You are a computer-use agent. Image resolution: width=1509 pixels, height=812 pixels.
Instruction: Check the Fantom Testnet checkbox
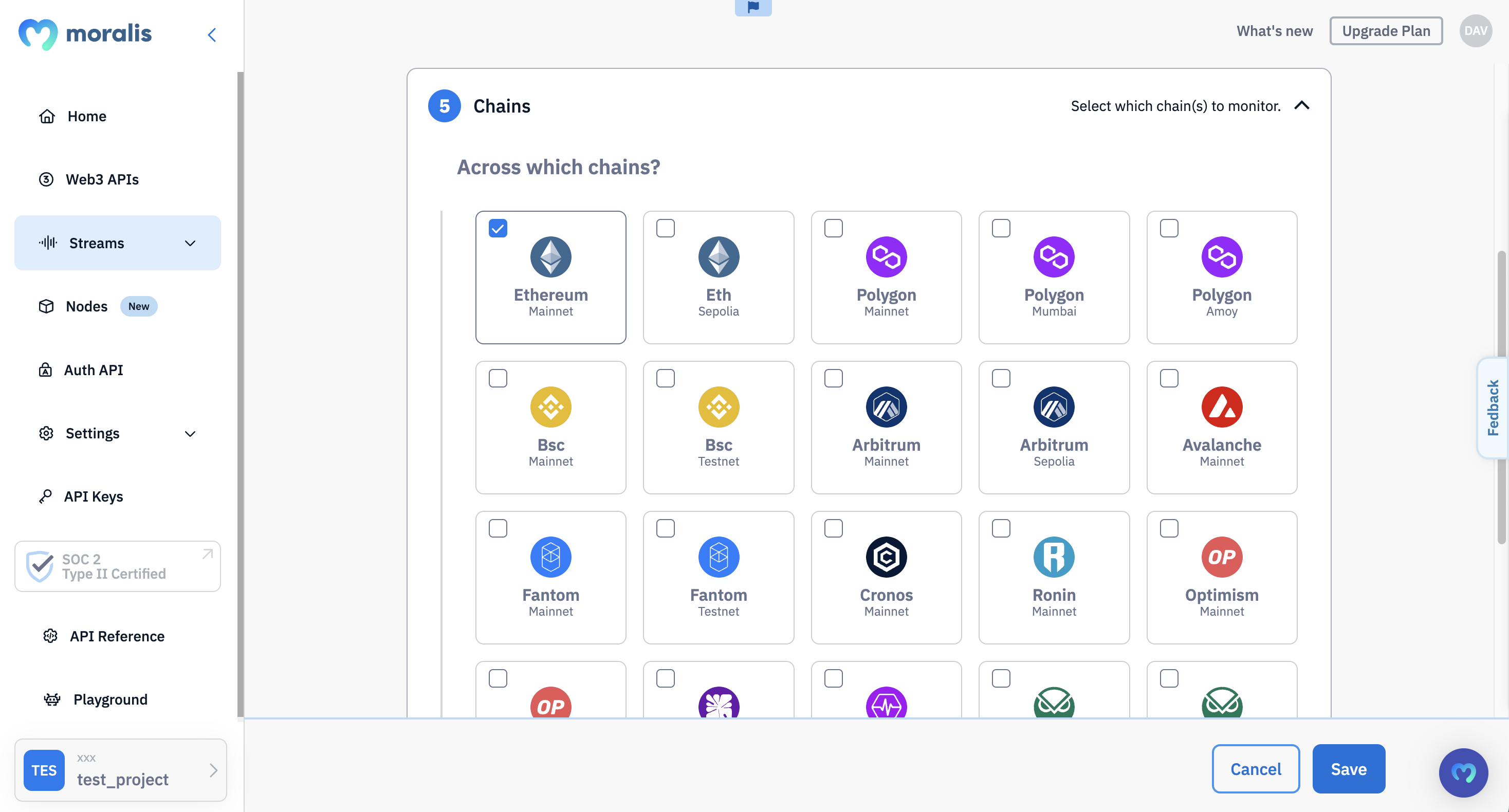pyautogui.click(x=665, y=528)
